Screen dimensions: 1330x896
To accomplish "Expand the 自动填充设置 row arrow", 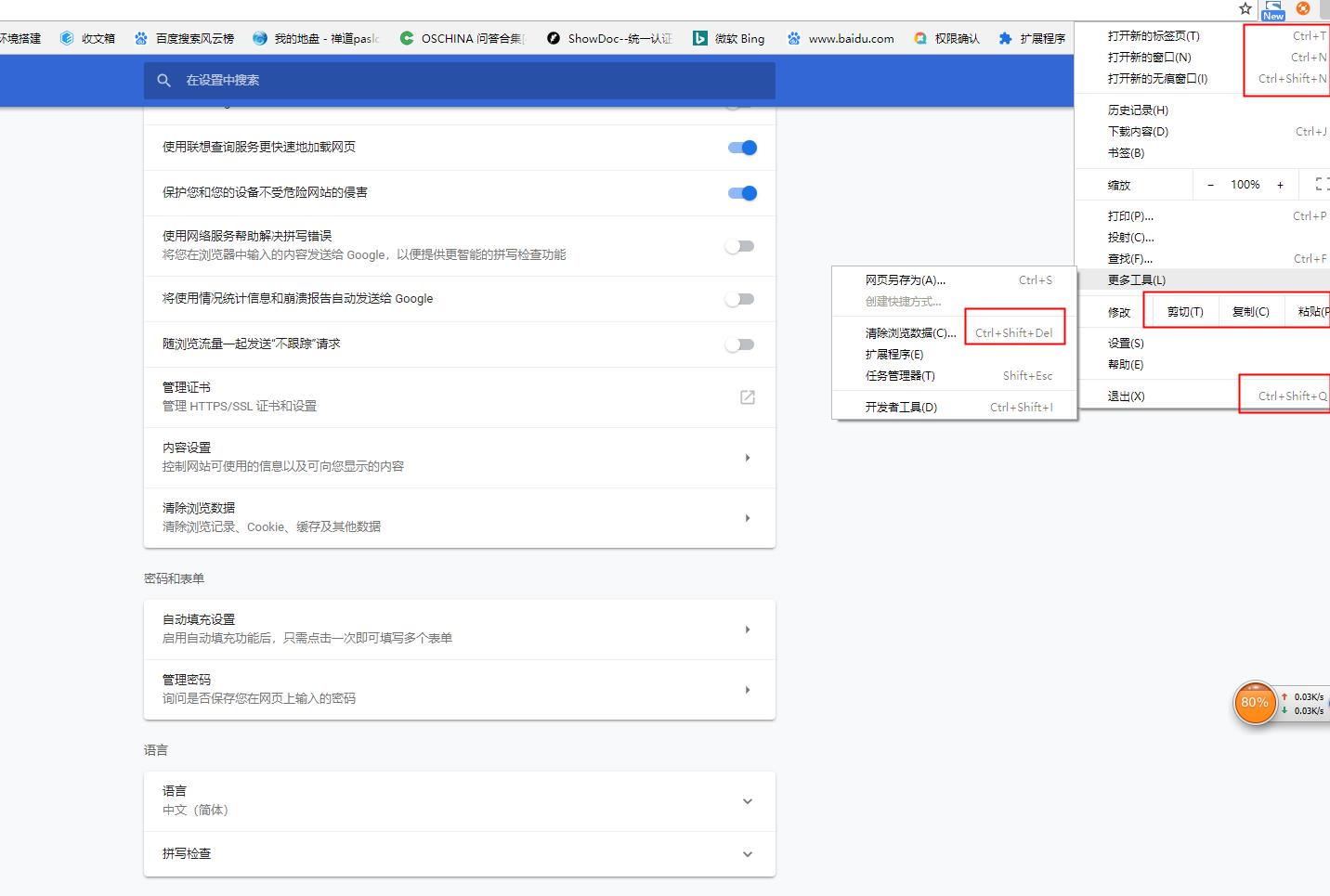I will 748,630.
